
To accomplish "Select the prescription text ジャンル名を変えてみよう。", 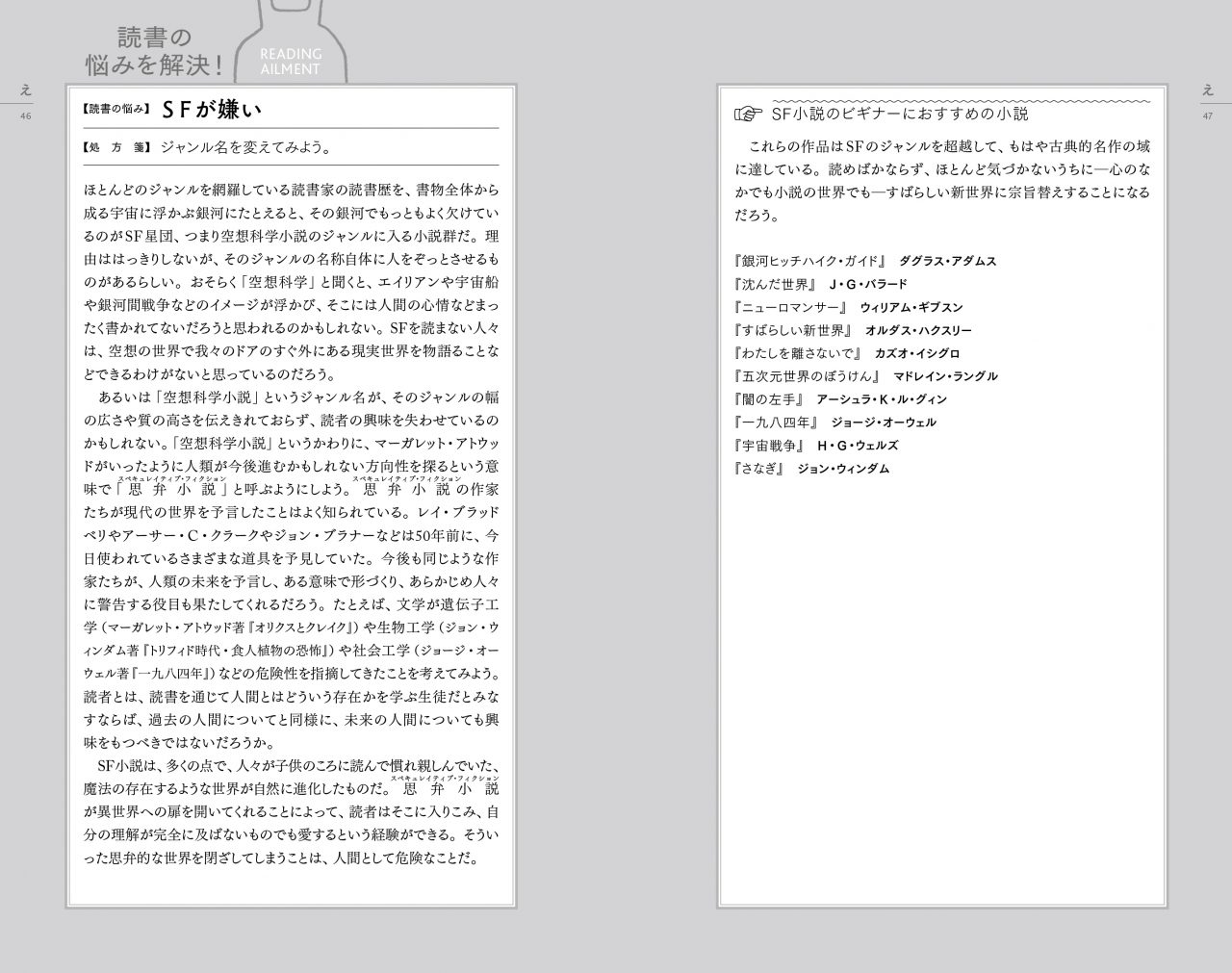I will (x=246, y=147).
